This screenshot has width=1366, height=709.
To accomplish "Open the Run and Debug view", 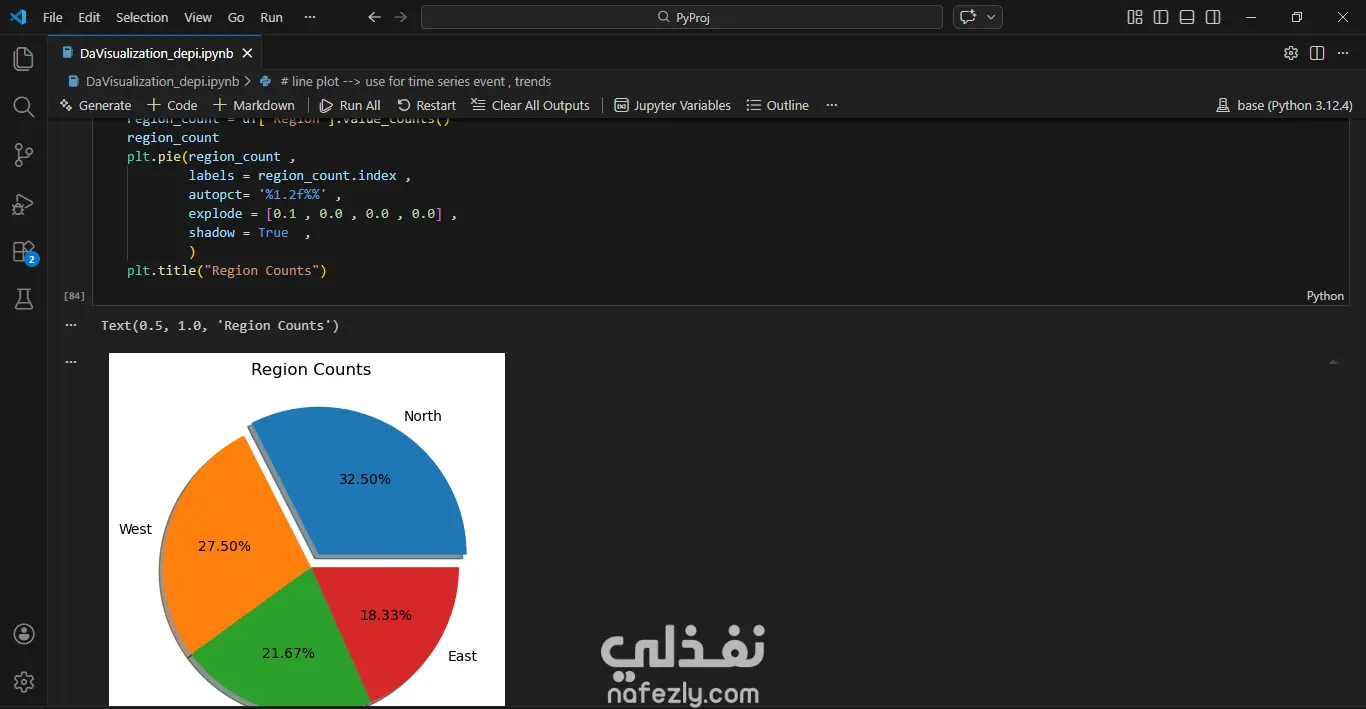I will click(x=23, y=204).
